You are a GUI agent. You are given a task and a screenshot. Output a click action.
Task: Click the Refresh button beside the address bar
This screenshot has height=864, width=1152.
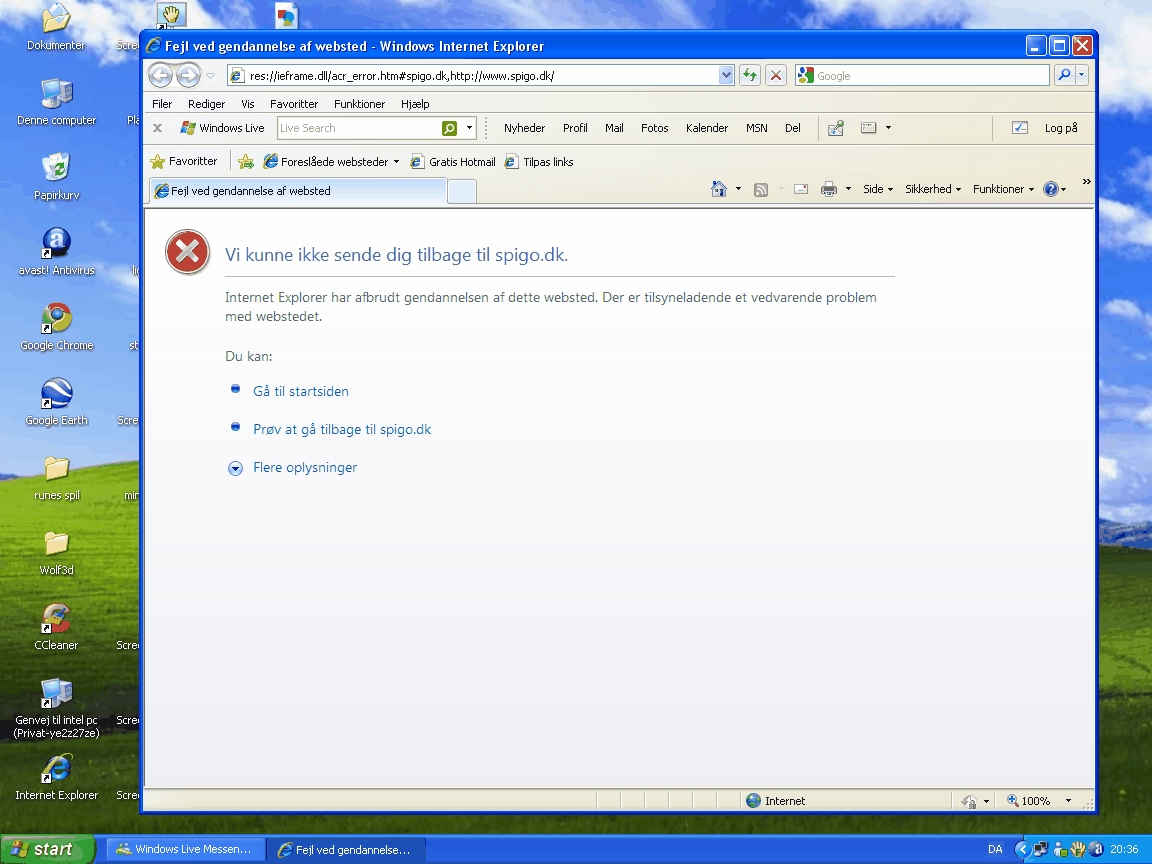pyautogui.click(x=749, y=75)
